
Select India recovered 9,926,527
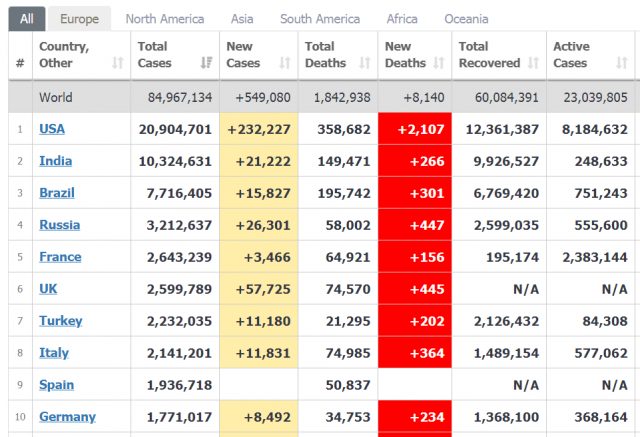[x=506, y=161]
